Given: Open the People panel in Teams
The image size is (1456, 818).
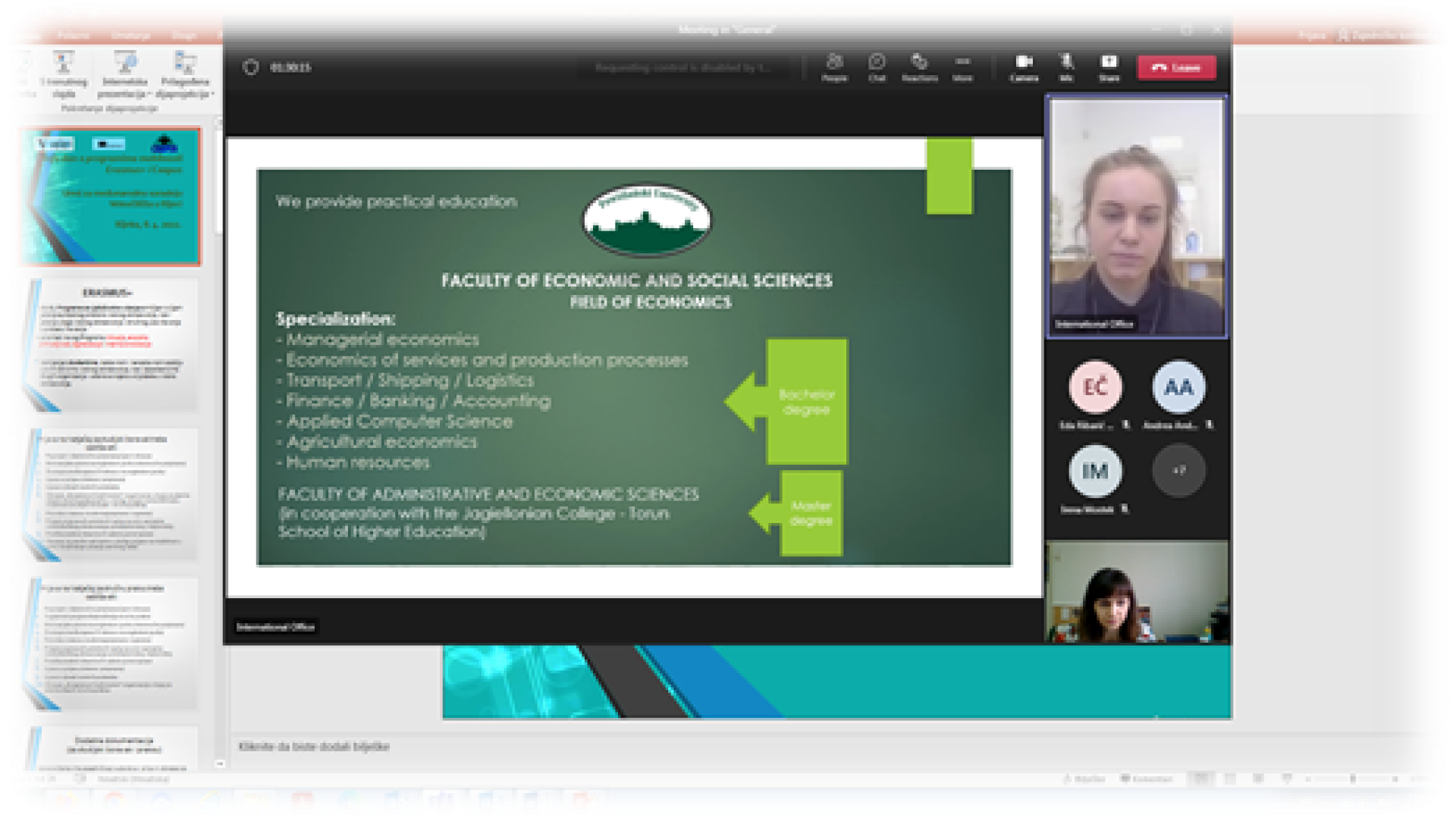Looking at the screenshot, I should [x=834, y=66].
